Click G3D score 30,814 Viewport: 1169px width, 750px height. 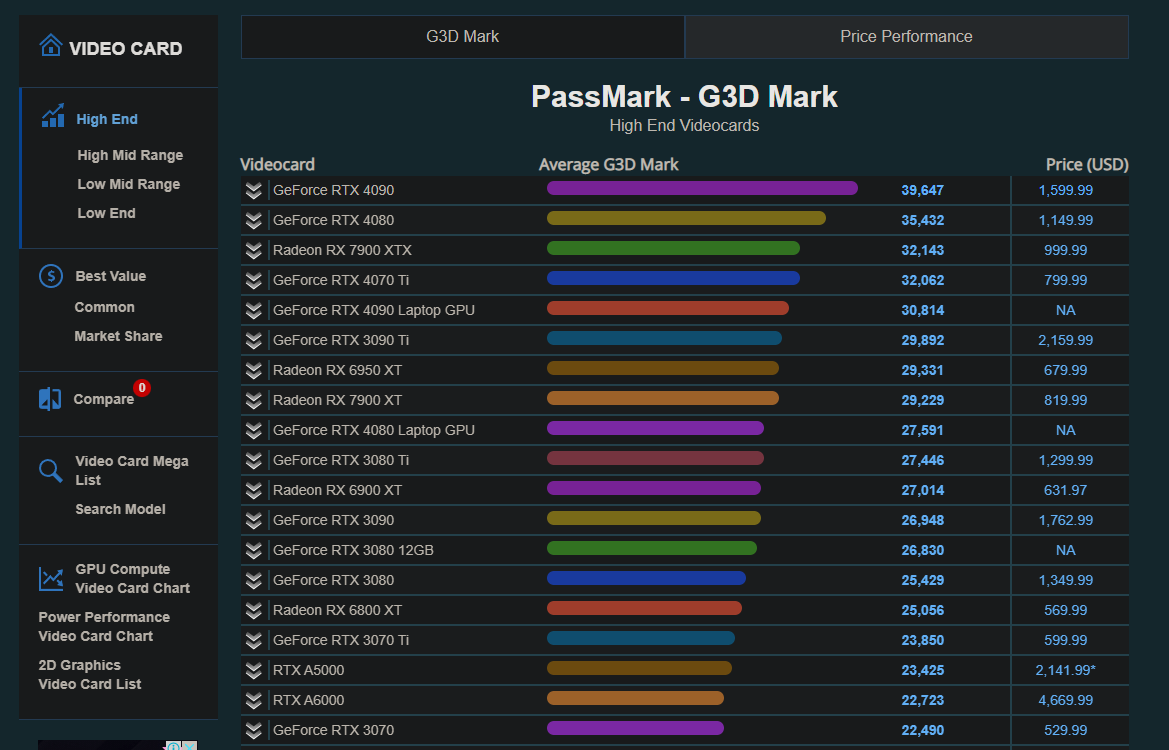[x=922, y=310]
